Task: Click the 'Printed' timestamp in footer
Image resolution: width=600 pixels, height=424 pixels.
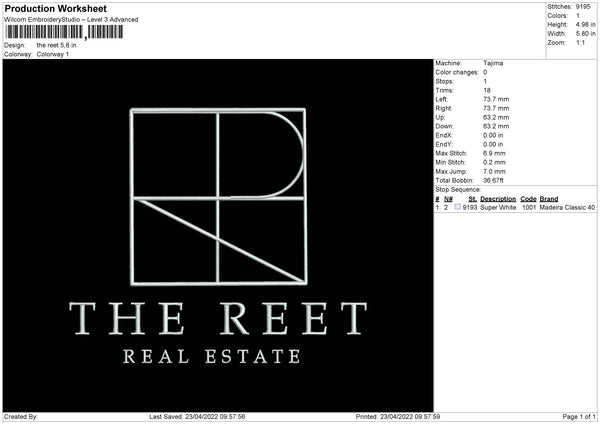Action: coord(398,416)
